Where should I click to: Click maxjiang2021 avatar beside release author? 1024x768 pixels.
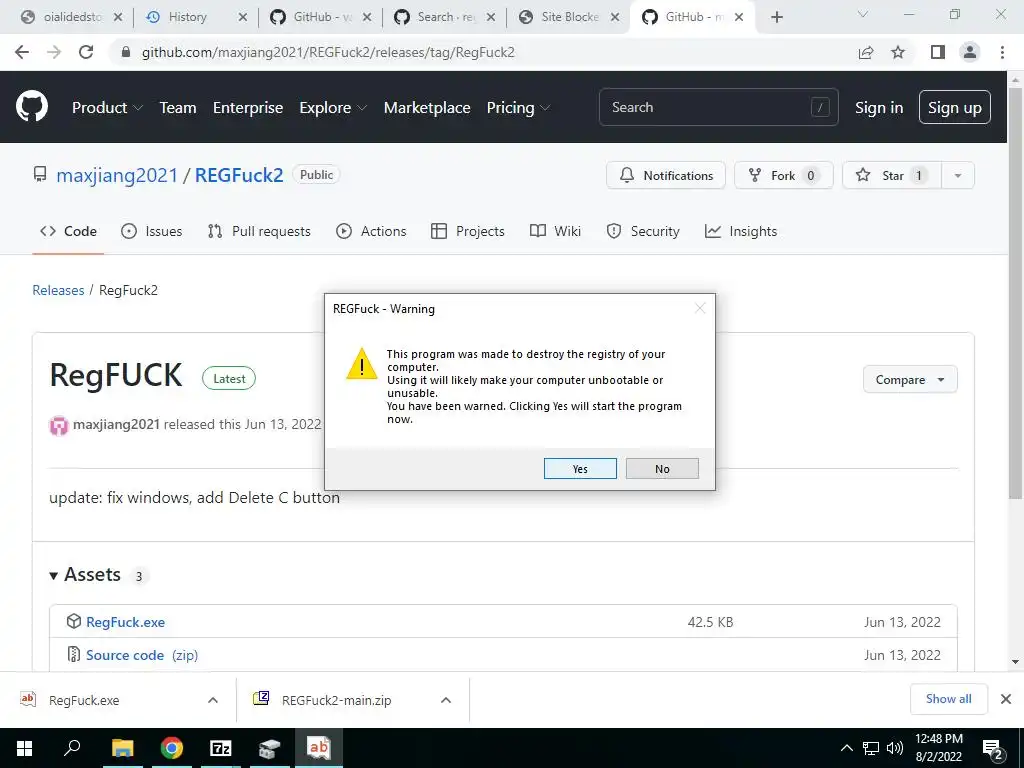click(59, 426)
